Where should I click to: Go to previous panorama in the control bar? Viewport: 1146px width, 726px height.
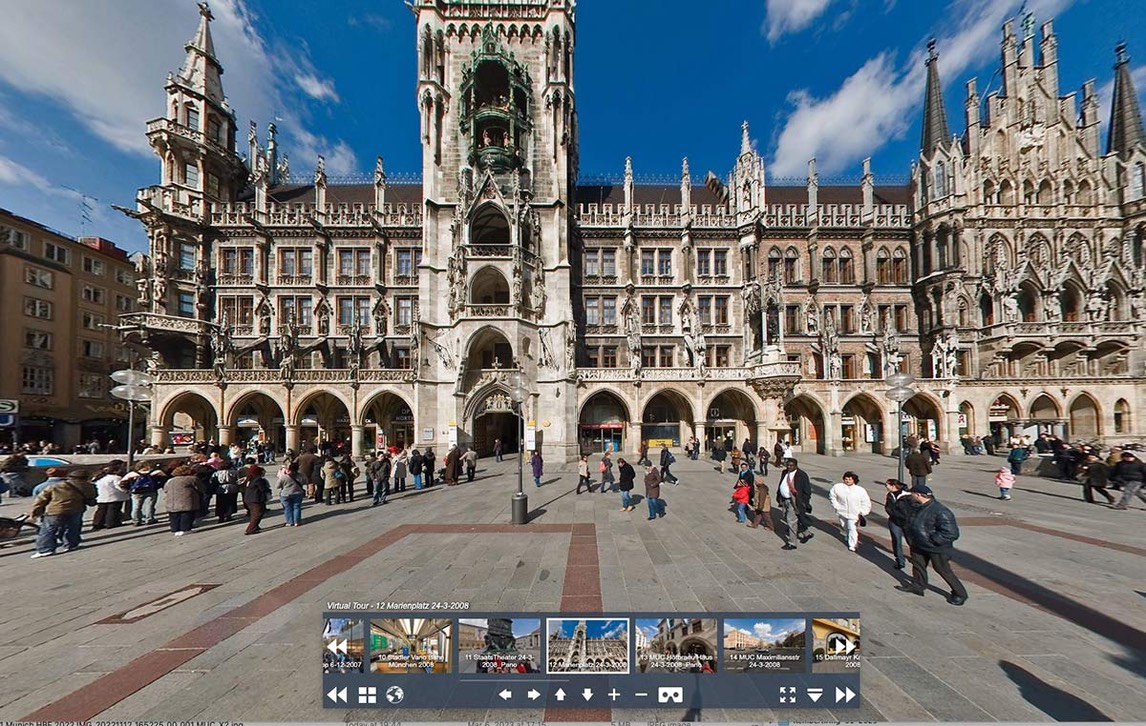click(x=338, y=694)
